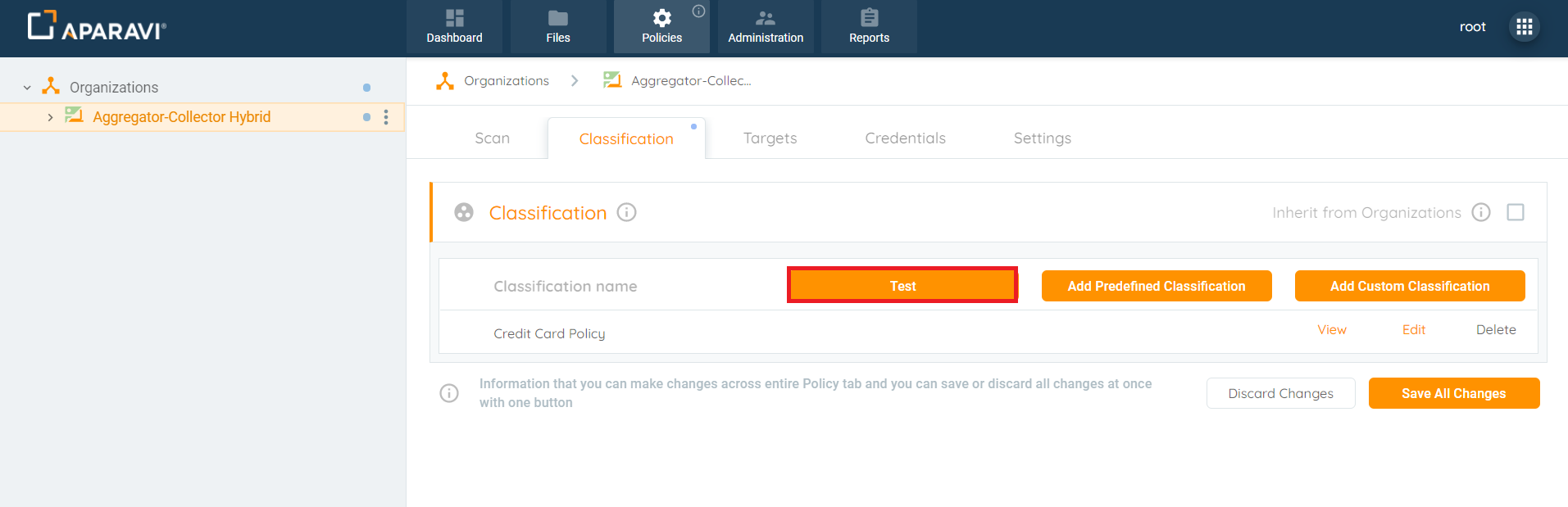Open the app grid menu near root
The height and width of the screenshot is (507, 1568).
click(x=1525, y=26)
